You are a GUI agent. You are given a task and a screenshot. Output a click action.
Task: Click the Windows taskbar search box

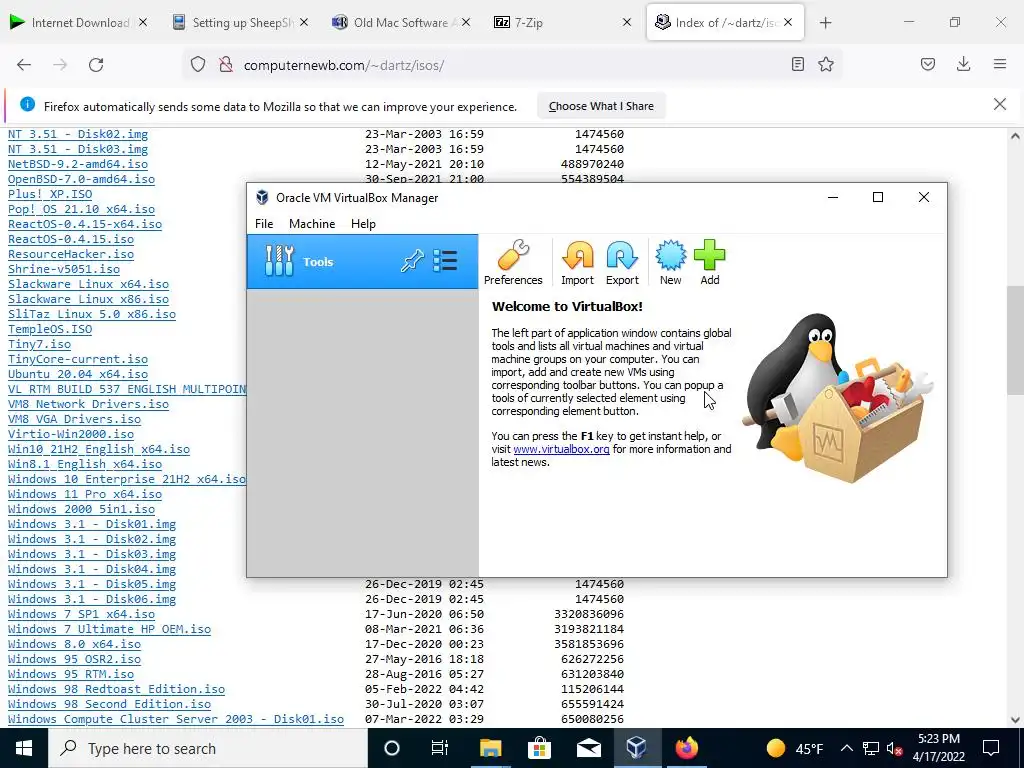pyautogui.click(x=208, y=748)
